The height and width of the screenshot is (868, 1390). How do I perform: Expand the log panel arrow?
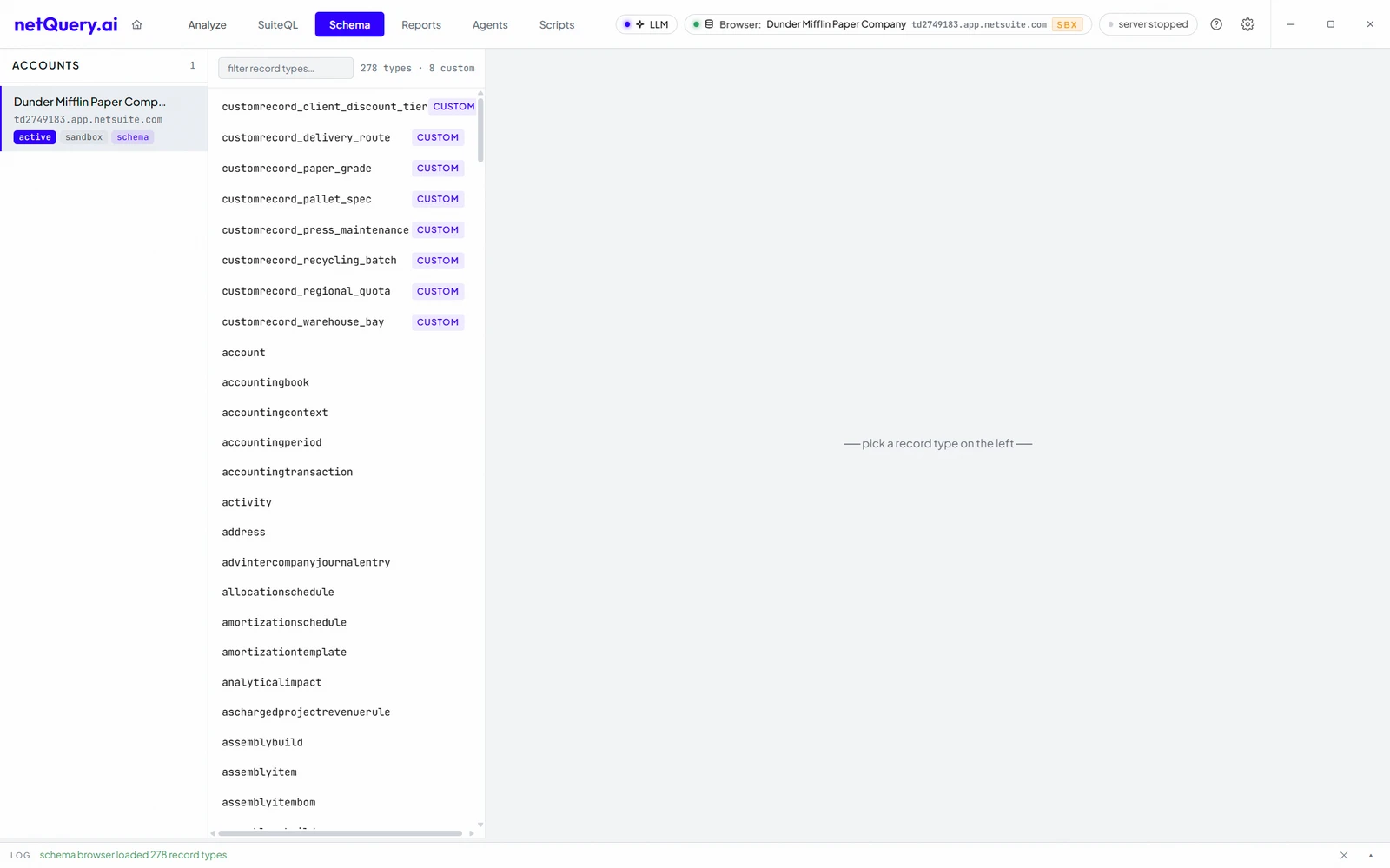pos(1371,855)
